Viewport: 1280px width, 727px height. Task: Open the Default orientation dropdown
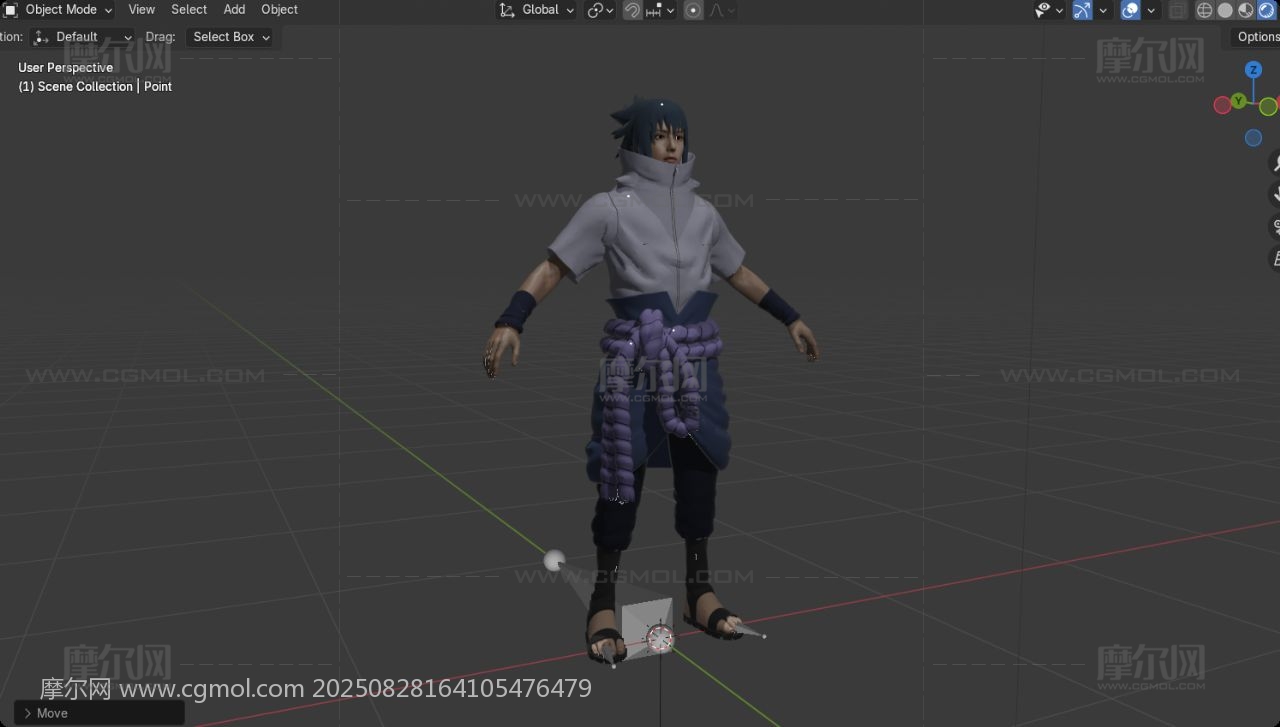coord(83,37)
